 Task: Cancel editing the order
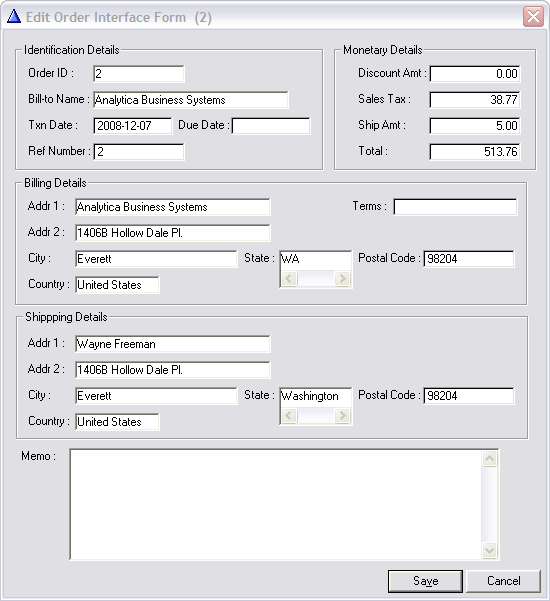coord(504,581)
